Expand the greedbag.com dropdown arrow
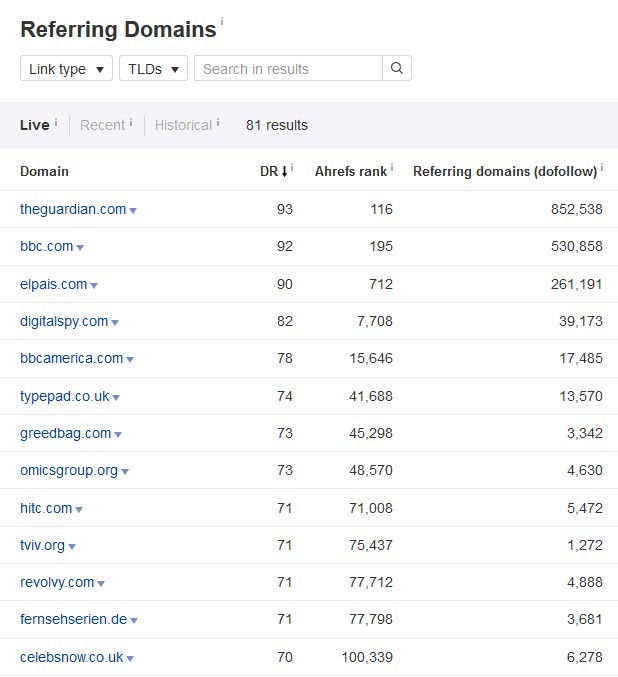 [x=118, y=434]
